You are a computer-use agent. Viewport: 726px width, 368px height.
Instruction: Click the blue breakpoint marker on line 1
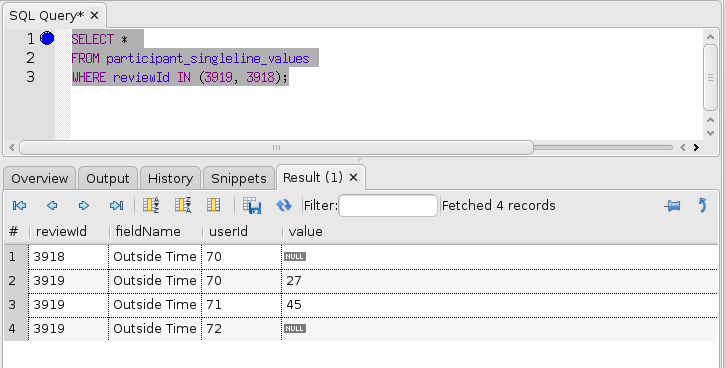tap(47, 38)
